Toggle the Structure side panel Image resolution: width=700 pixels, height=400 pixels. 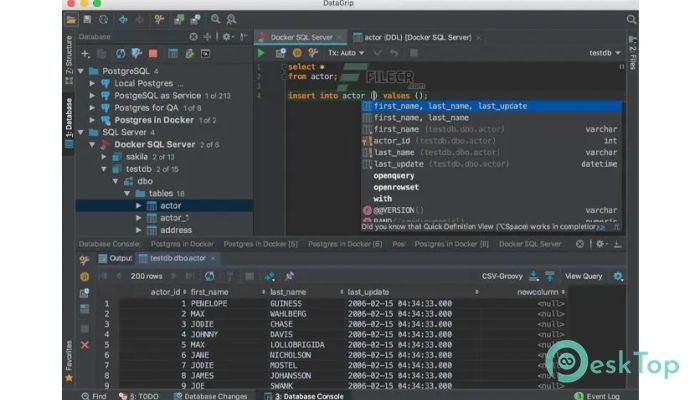(x=69, y=60)
